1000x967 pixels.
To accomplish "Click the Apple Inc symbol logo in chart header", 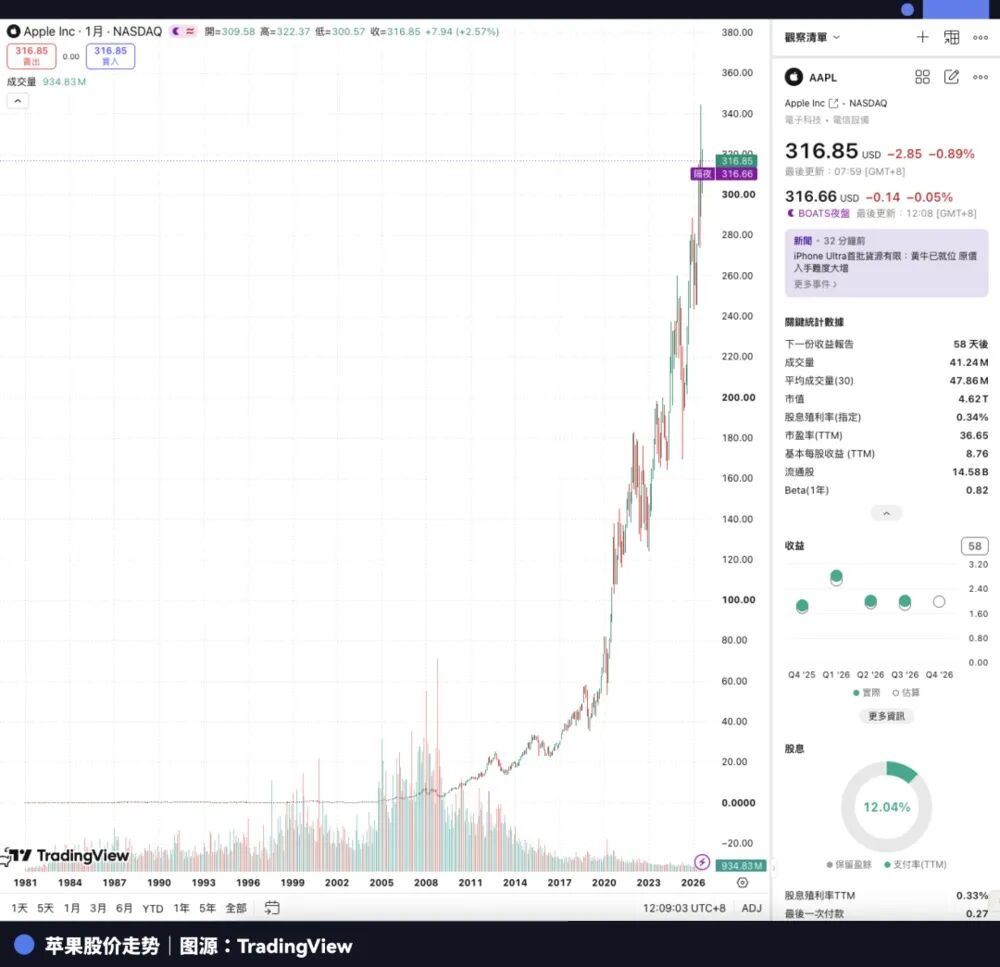I will tap(13, 31).
